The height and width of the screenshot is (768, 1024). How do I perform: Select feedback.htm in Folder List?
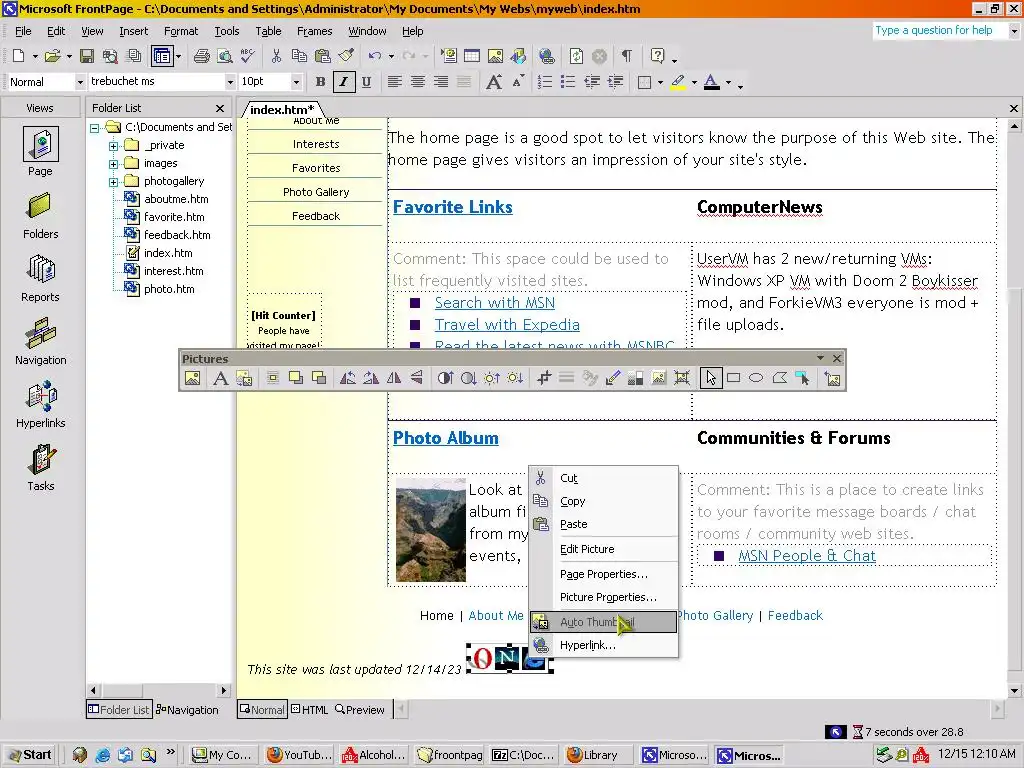click(177, 235)
